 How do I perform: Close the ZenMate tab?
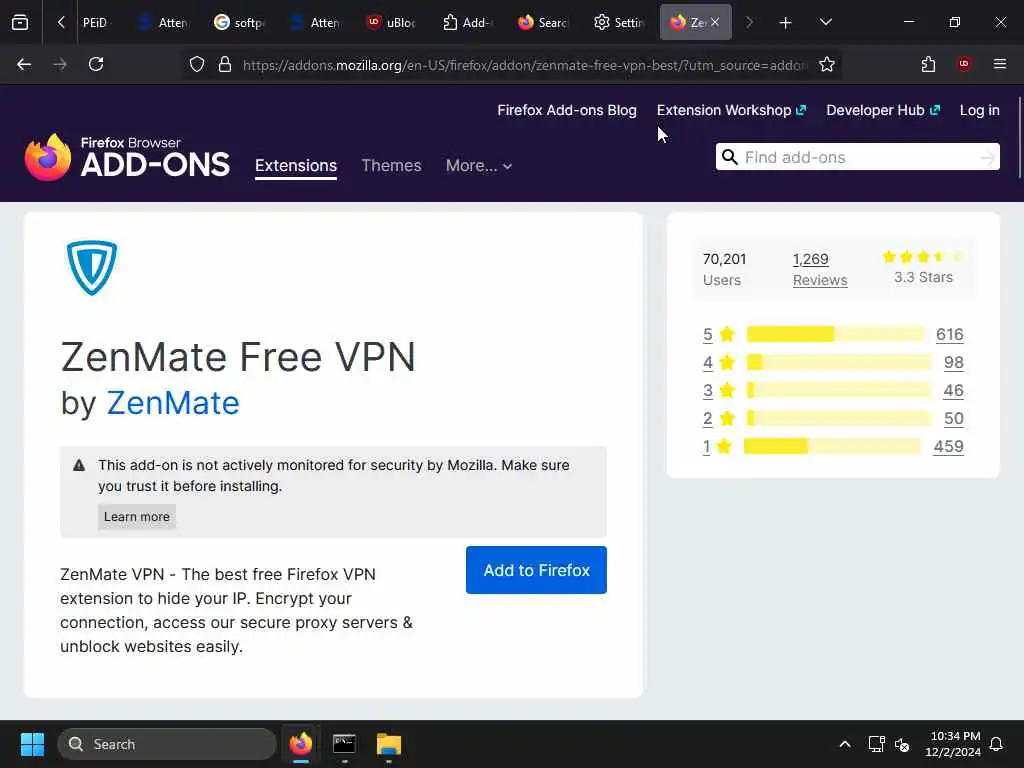click(x=715, y=22)
